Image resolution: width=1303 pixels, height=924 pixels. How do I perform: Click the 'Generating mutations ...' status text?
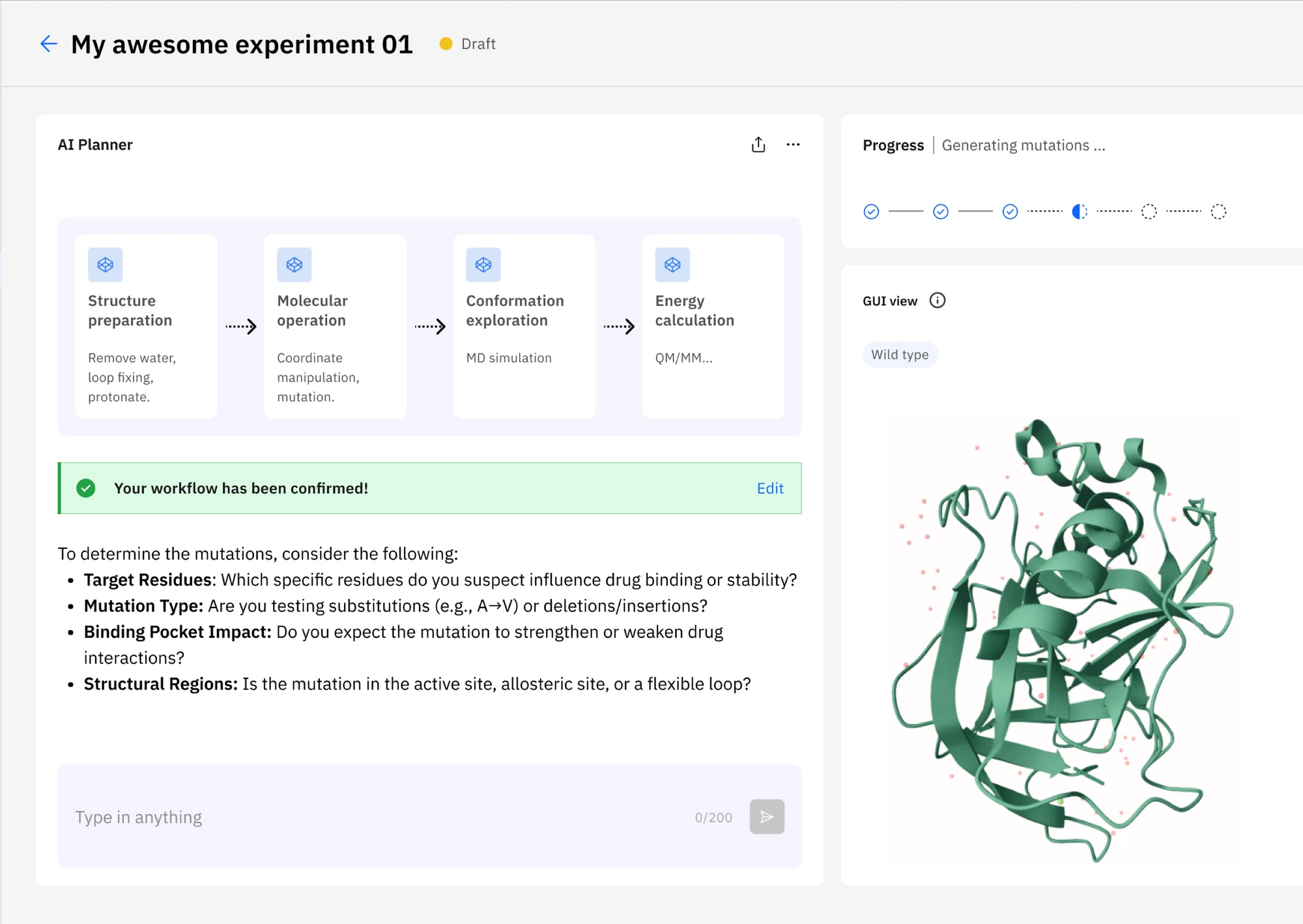[x=1024, y=145]
